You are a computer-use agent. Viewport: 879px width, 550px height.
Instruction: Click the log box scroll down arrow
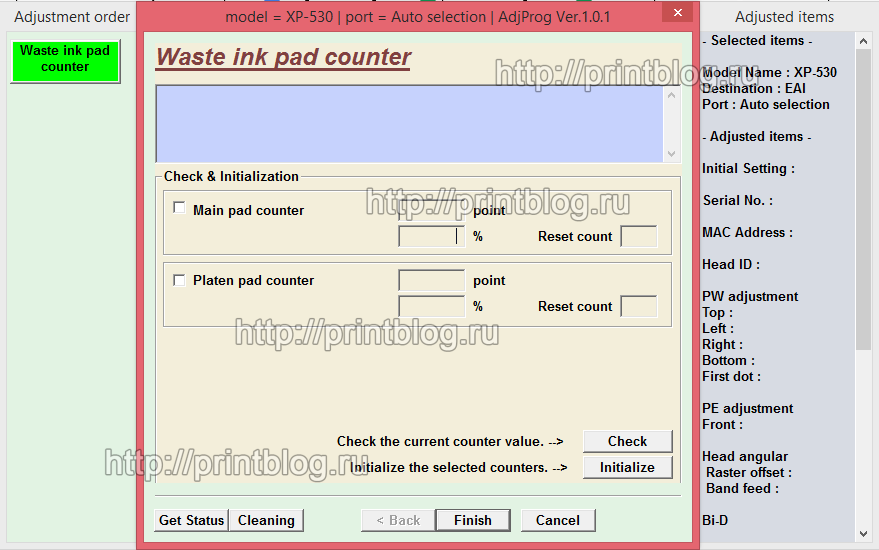pos(672,154)
